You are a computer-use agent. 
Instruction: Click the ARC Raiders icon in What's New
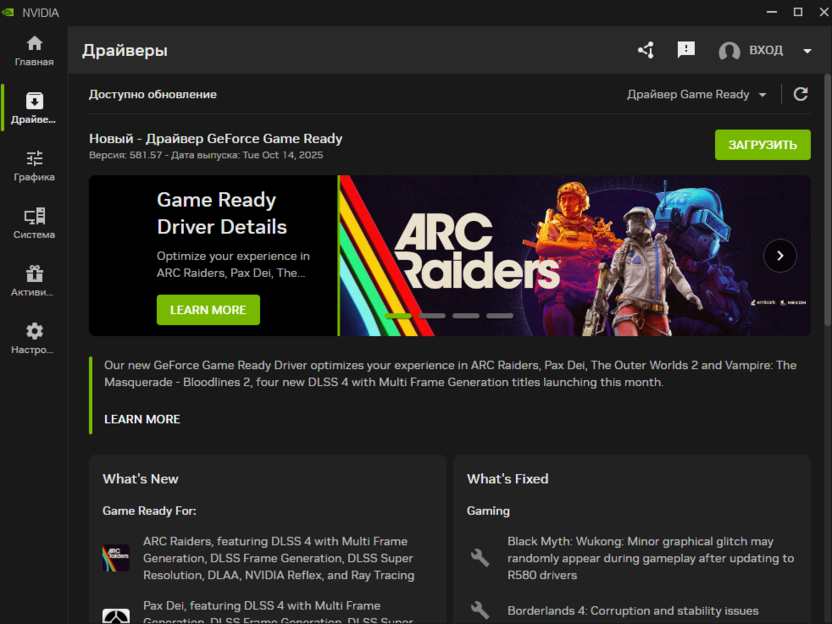pos(116,559)
